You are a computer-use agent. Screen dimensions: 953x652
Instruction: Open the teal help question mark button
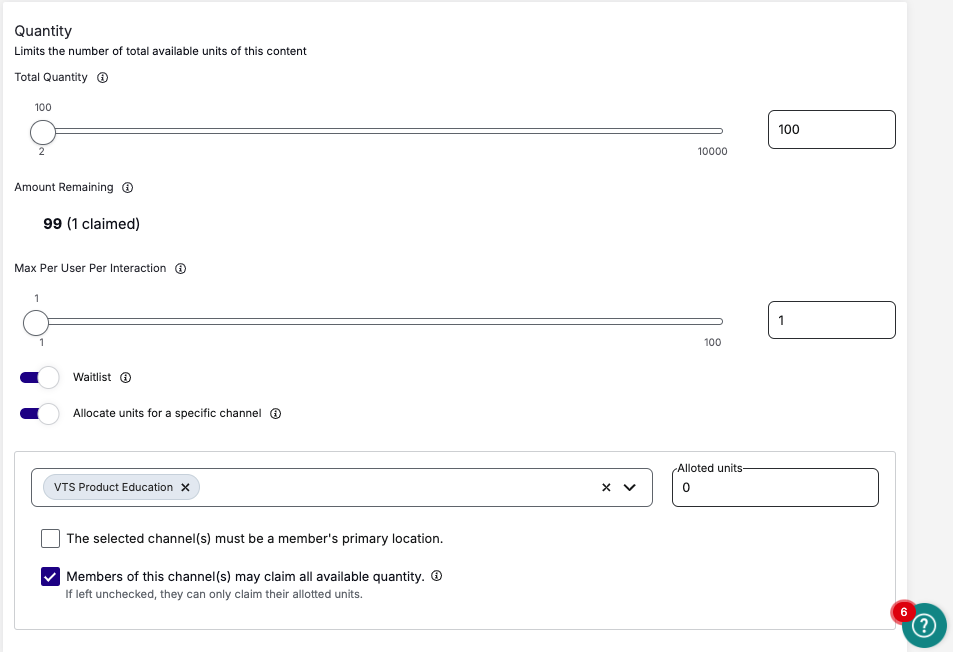[x=924, y=625]
